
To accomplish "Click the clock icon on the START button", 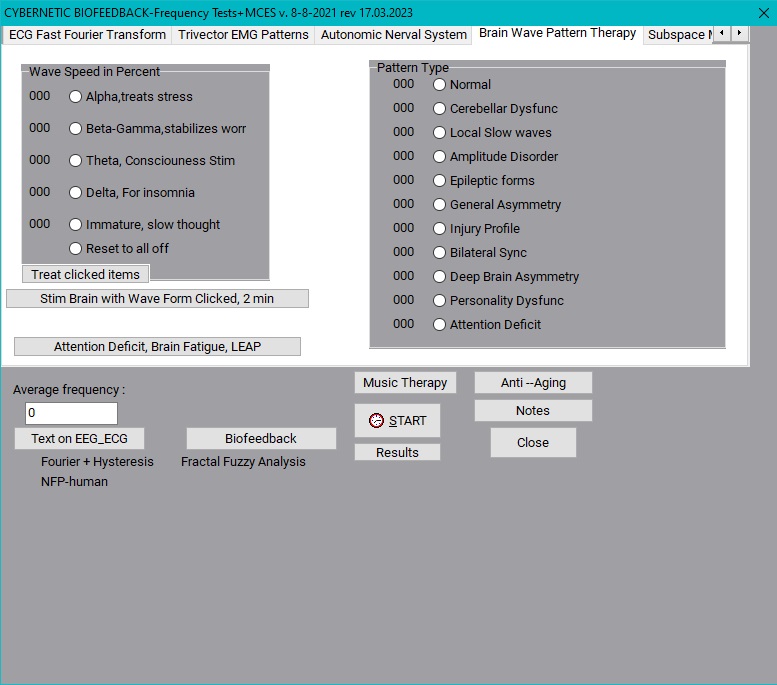I will click(376, 420).
